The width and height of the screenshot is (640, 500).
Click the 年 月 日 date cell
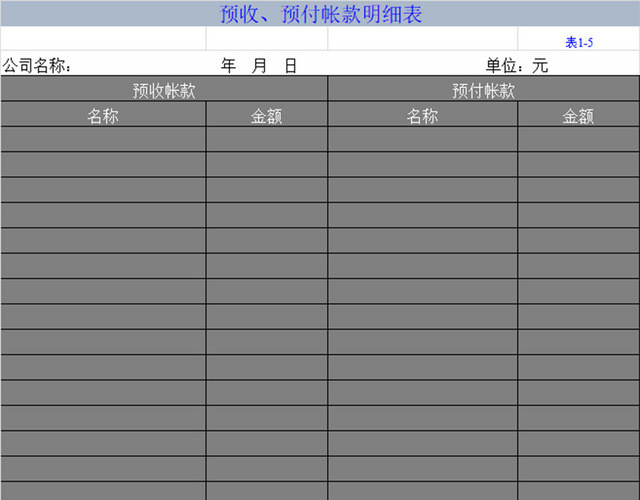point(259,65)
